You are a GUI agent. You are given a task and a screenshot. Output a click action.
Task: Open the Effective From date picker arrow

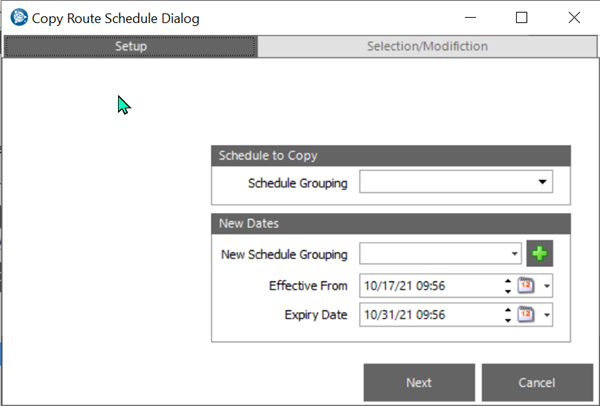(x=546, y=285)
